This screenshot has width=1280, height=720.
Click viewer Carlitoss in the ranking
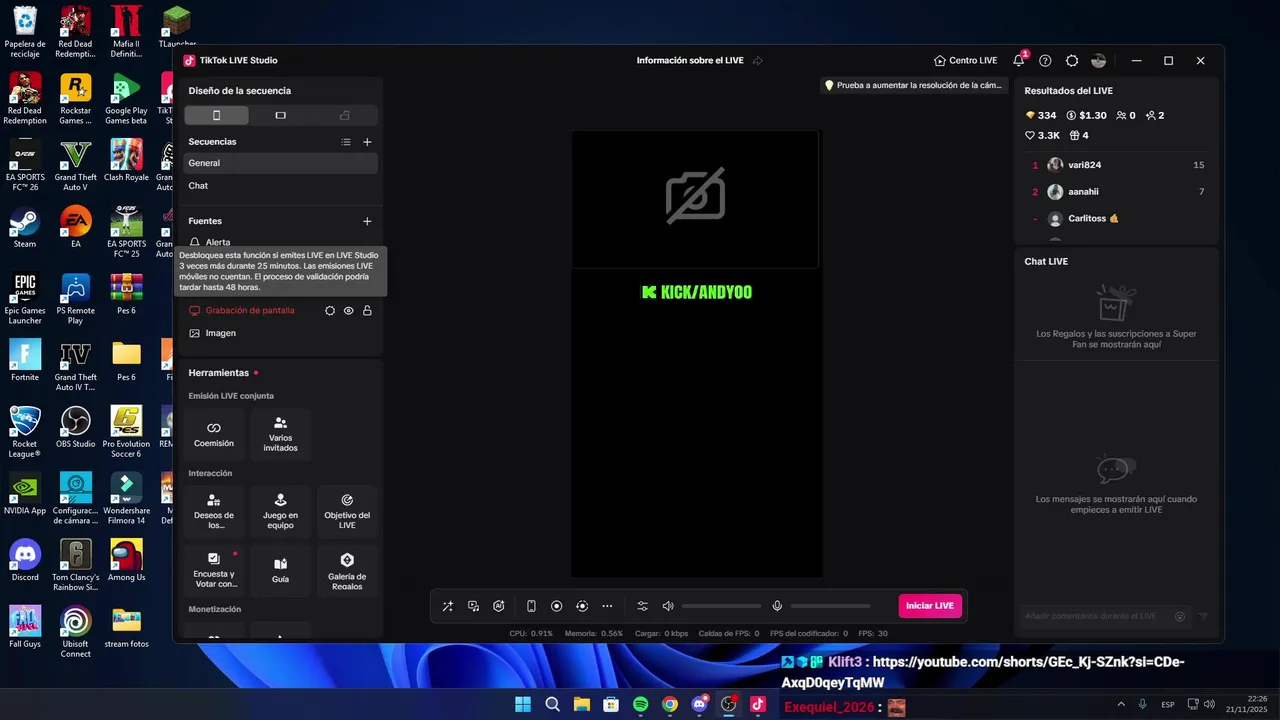tap(1117, 218)
